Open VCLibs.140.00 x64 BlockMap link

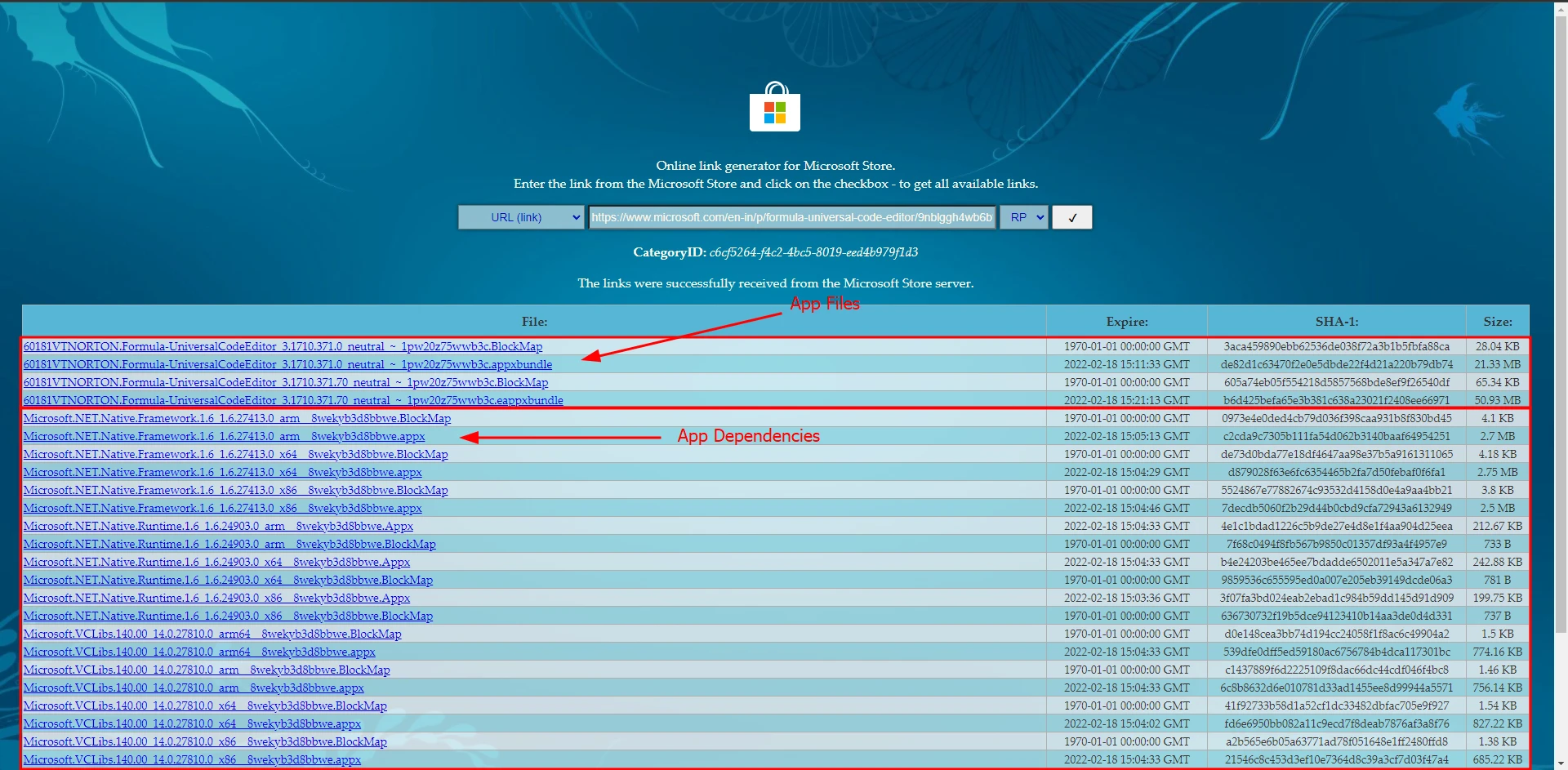coord(205,705)
